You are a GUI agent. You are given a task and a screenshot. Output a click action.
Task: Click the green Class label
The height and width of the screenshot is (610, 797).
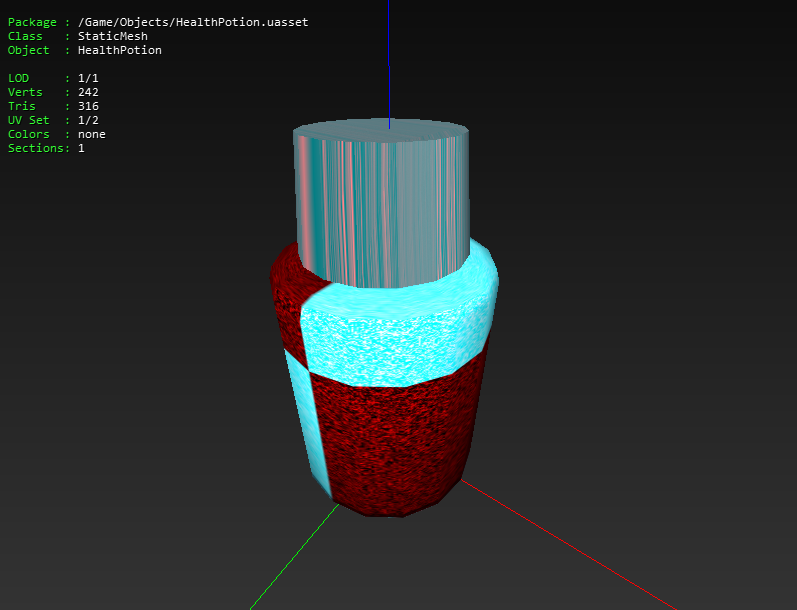point(25,36)
